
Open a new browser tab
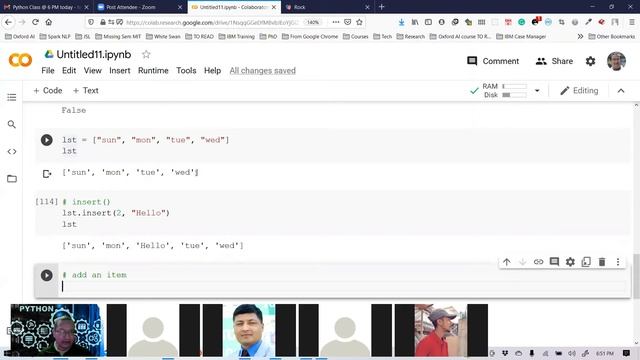point(381,7)
